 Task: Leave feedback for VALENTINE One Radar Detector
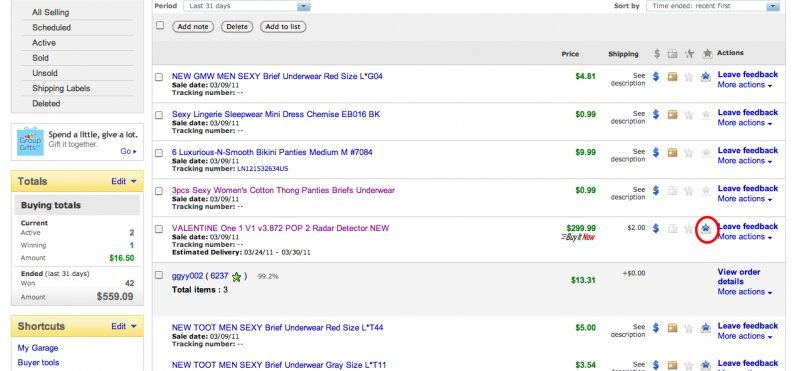tap(748, 227)
